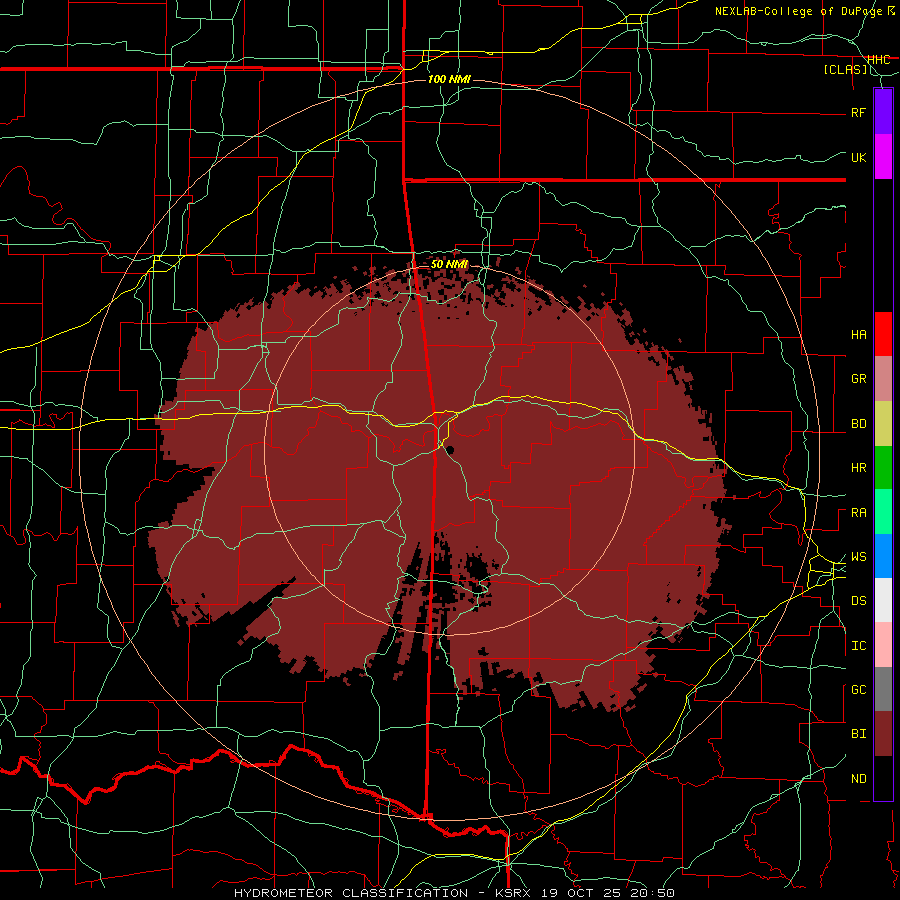The width and height of the screenshot is (900, 900).
Task: Click the IC legend label
Action: [858, 646]
